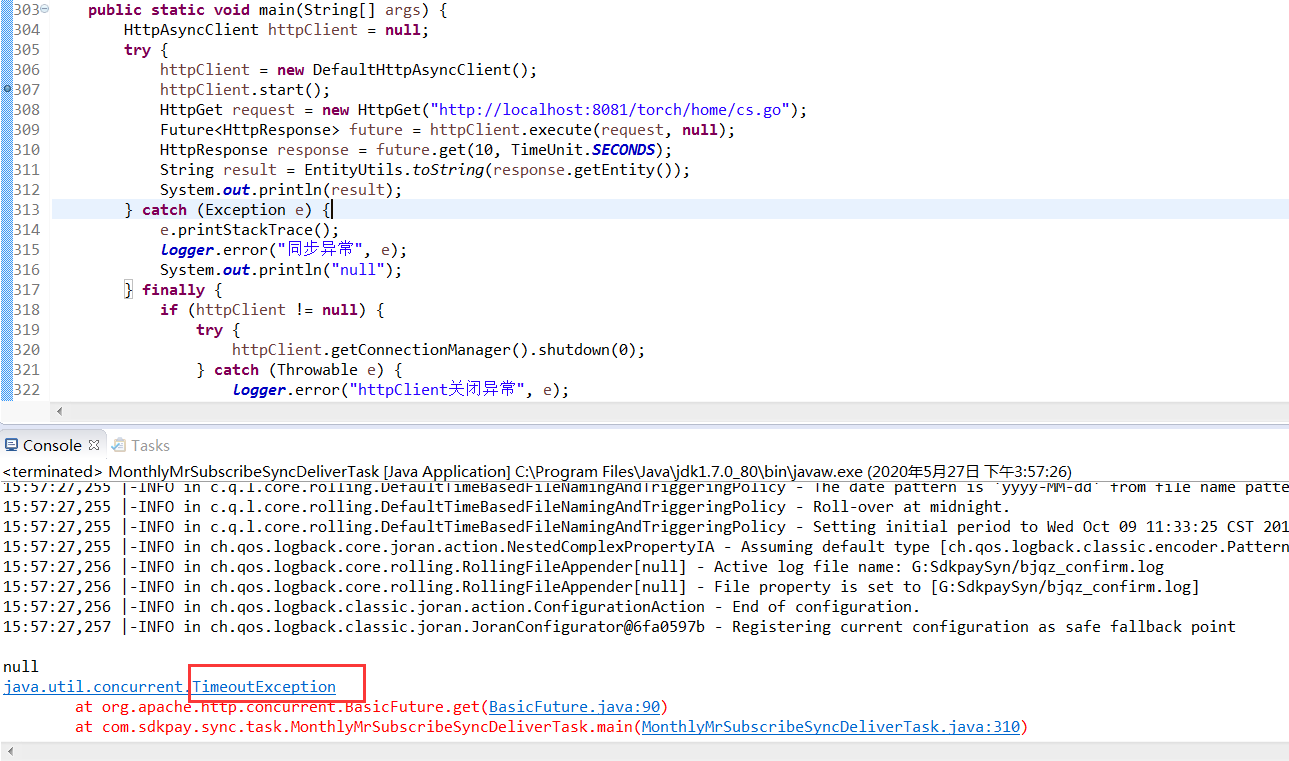Click the 同步异常 string in Logger.error call
Viewport: 1289px width, 761px height.
tap(319, 249)
